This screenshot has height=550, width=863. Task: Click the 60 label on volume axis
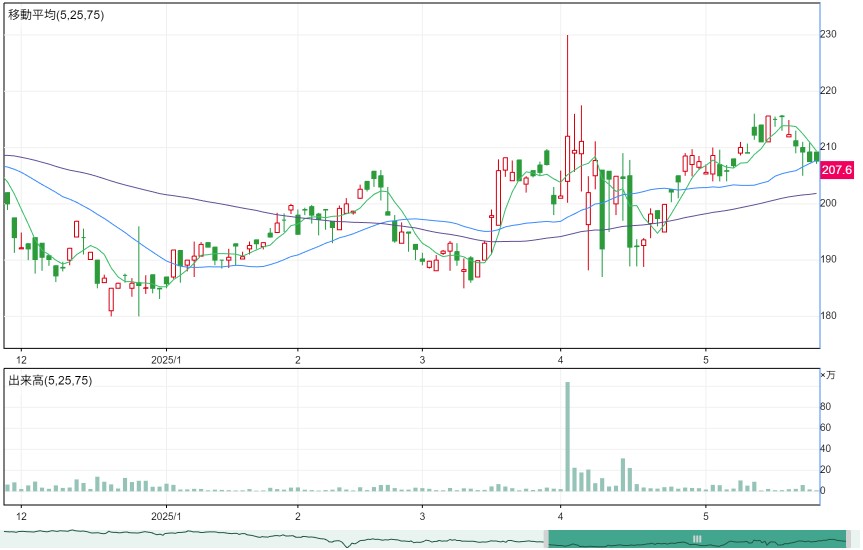pos(826,427)
